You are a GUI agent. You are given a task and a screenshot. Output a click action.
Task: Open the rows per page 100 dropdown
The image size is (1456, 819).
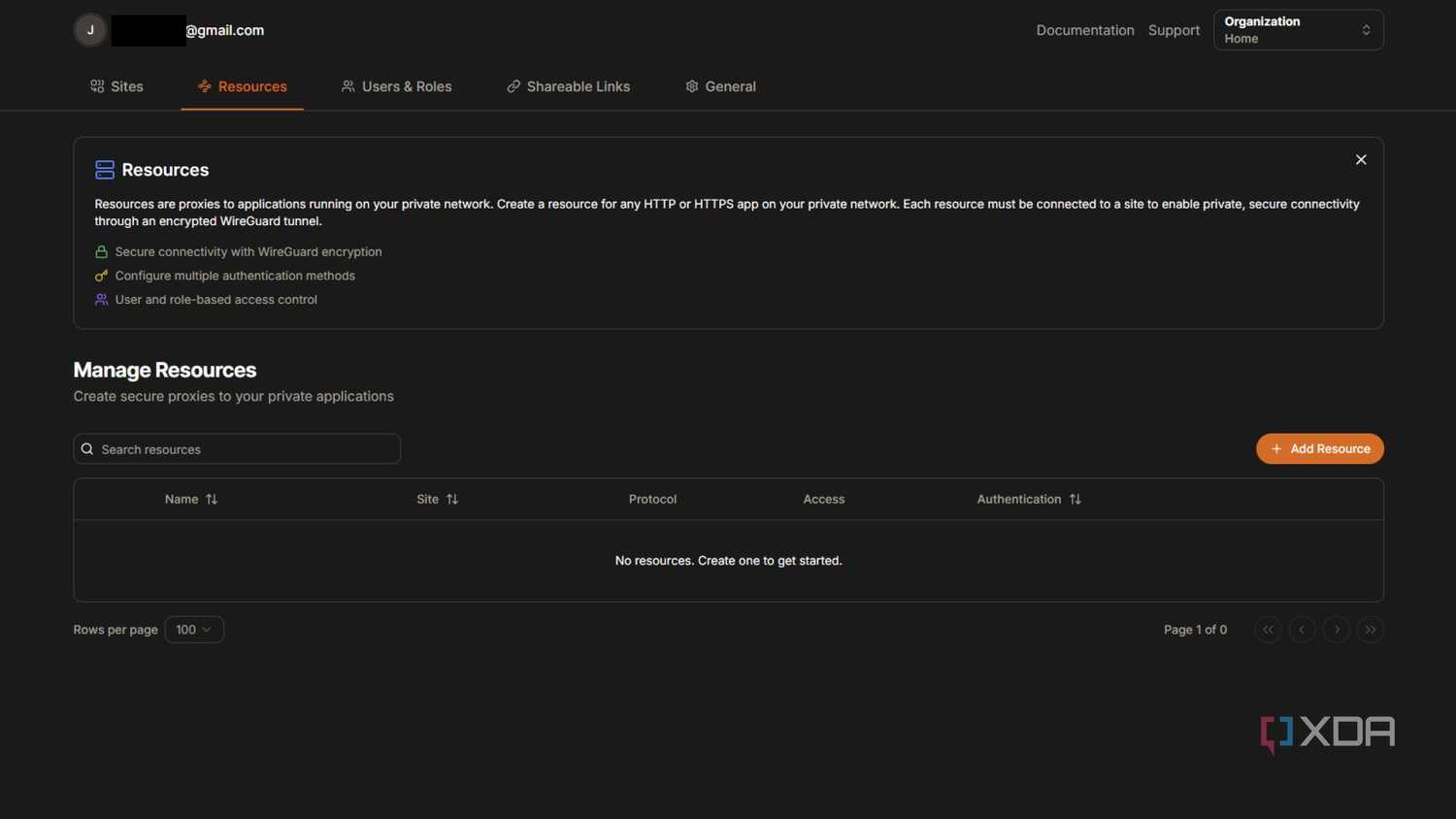click(194, 630)
